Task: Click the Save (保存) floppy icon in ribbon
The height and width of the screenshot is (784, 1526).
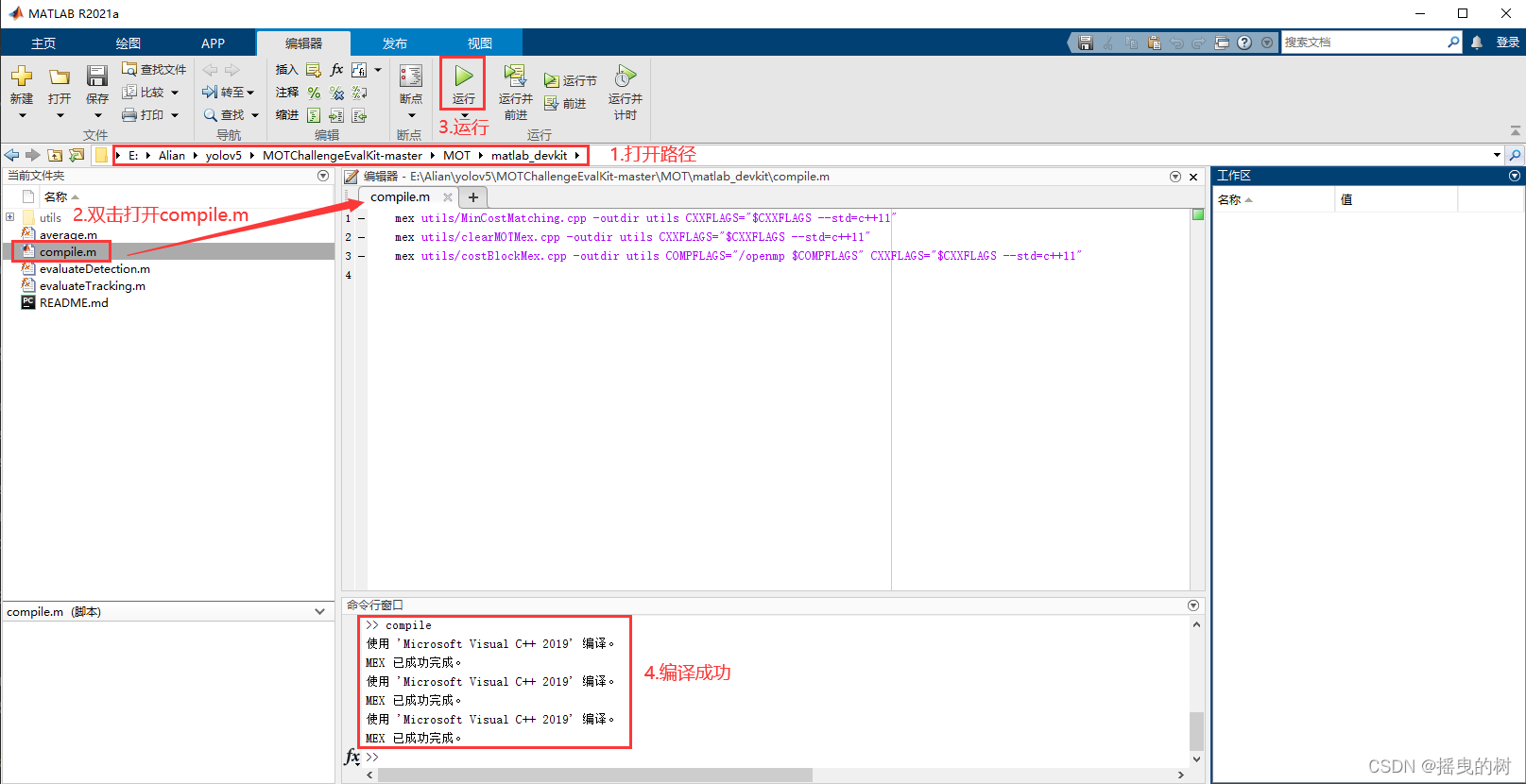Action: coord(97,76)
